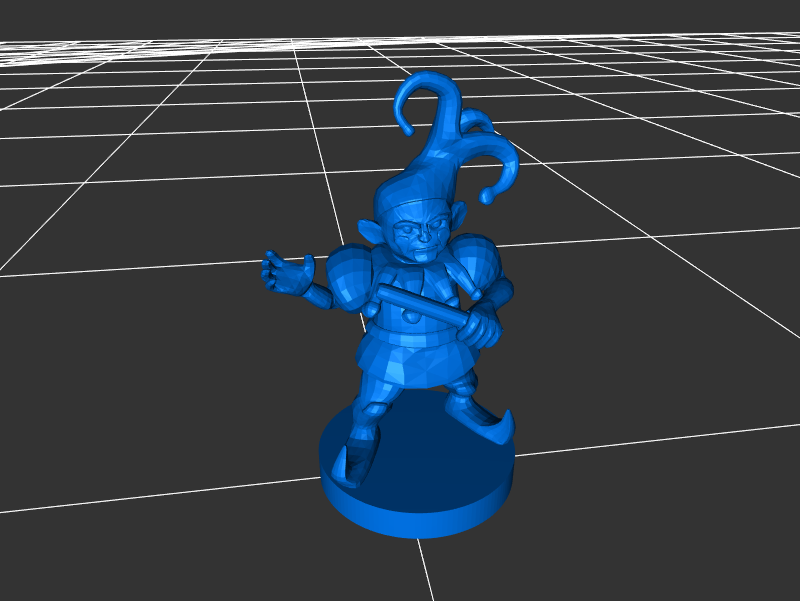This screenshot has width=800, height=601.
Task: Click the jester's outstretched open hand
Action: coord(285,271)
